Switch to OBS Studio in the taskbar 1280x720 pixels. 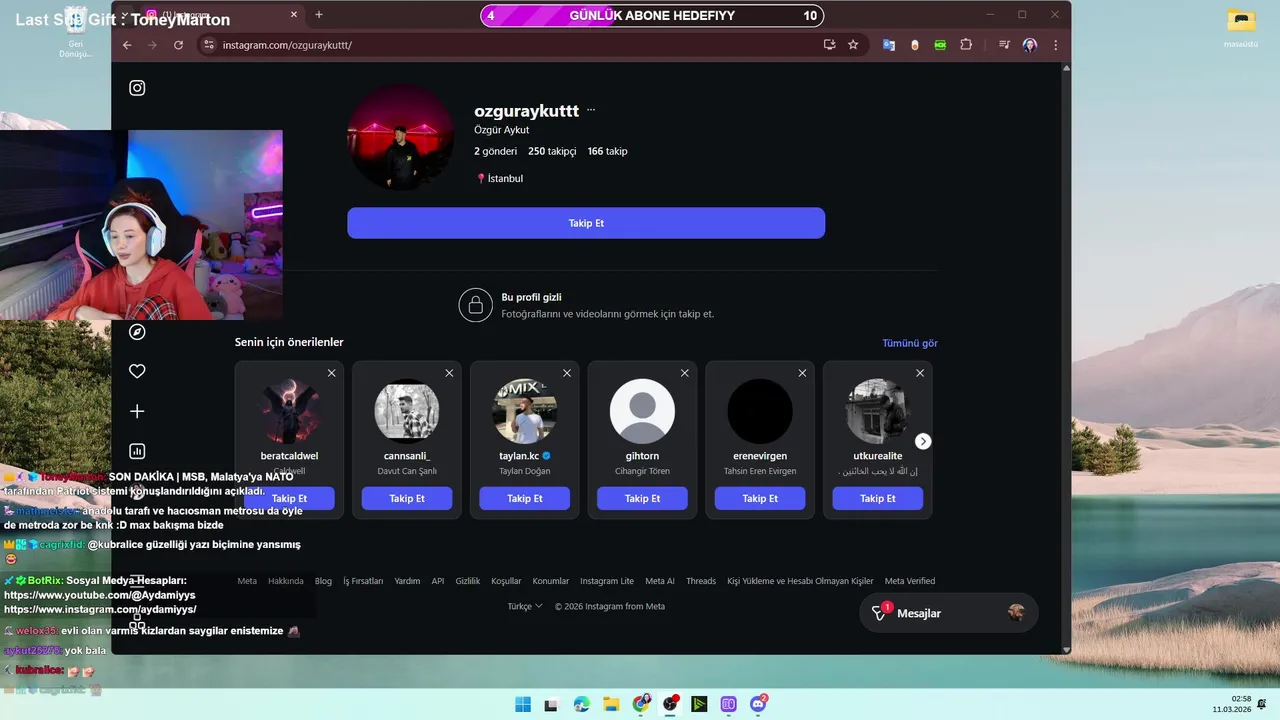coord(670,704)
